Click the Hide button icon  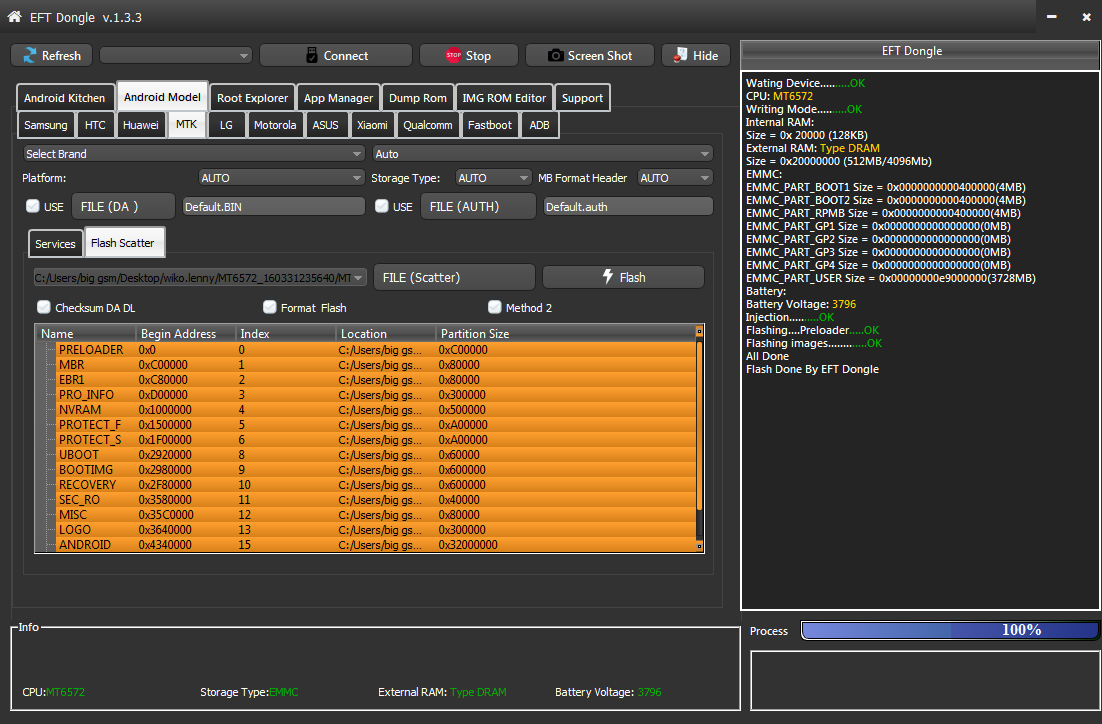pyautogui.click(x=680, y=55)
